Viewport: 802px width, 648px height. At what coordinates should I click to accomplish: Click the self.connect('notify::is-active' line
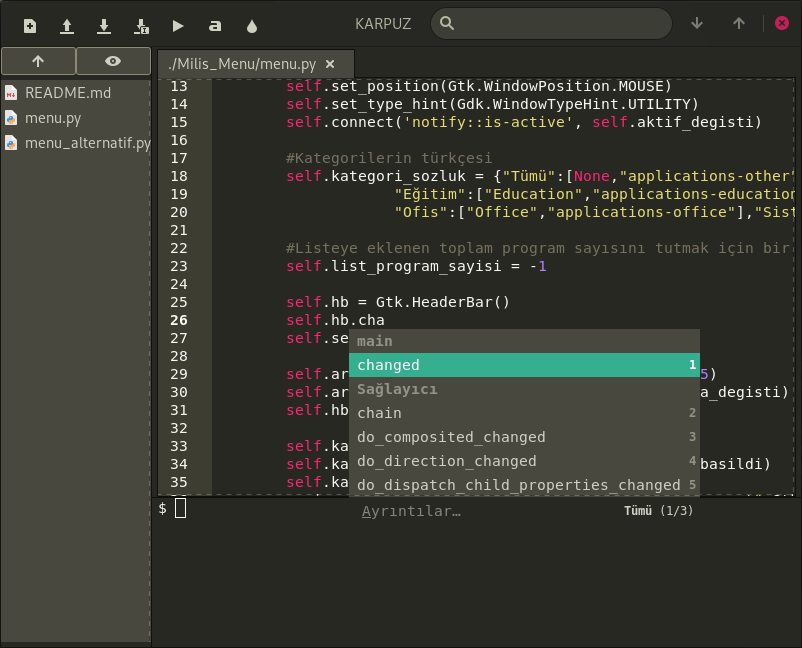coord(524,122)
